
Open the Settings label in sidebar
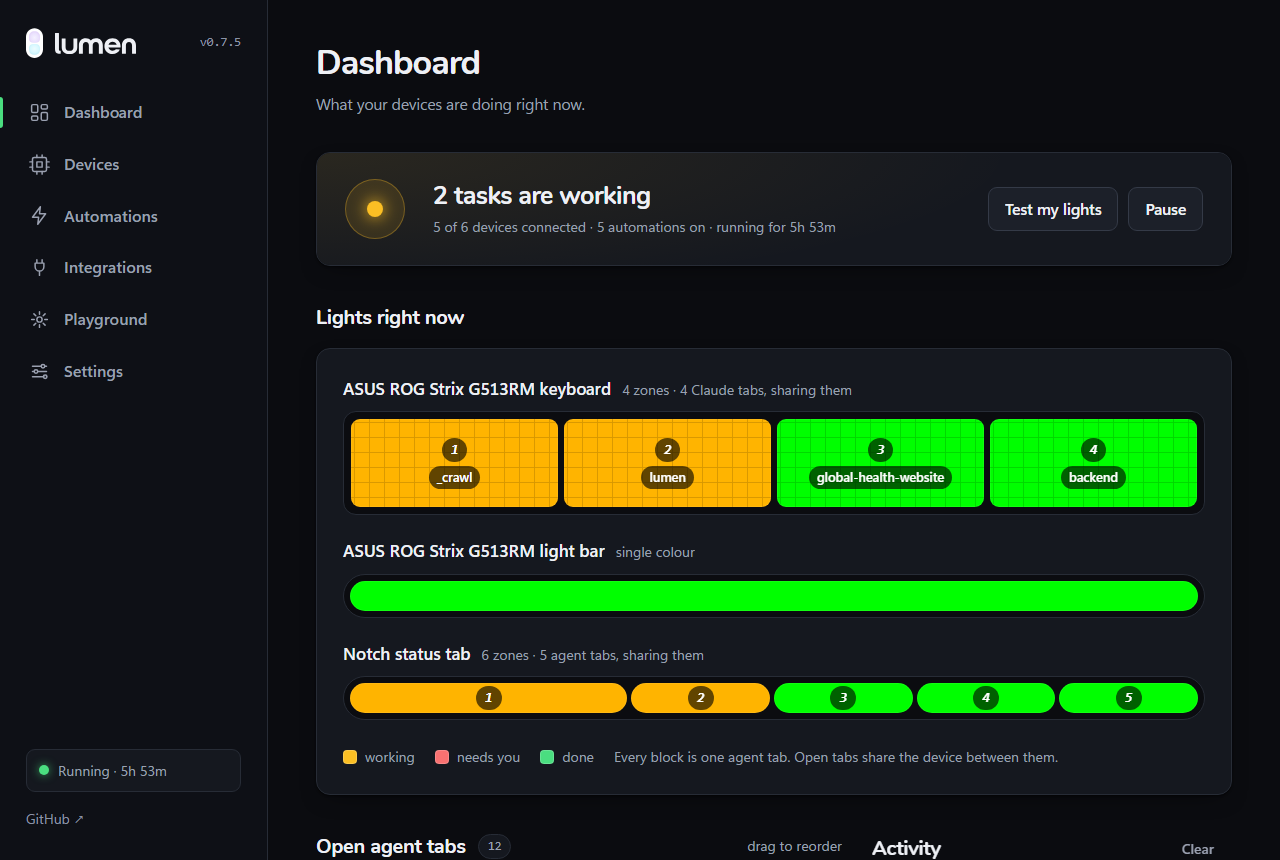[x=93, y=371]
